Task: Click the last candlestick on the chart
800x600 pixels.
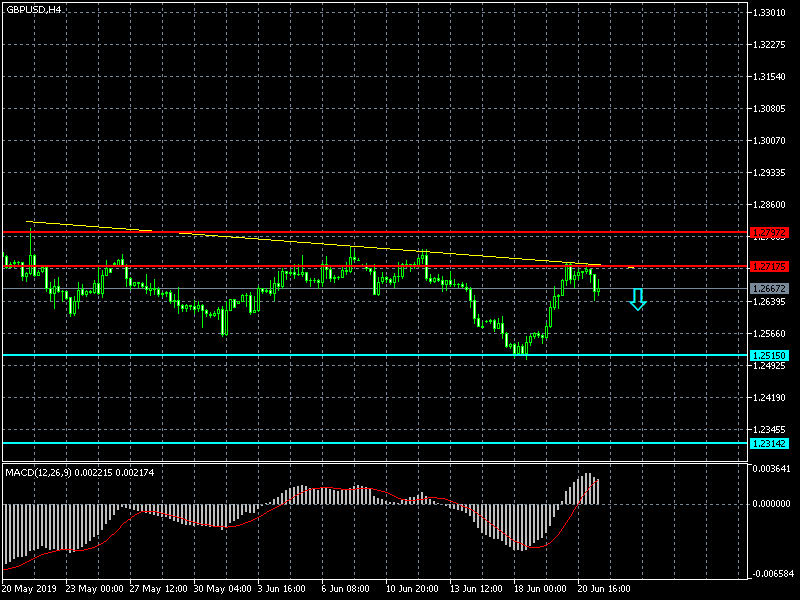Action: click(597, 288)
